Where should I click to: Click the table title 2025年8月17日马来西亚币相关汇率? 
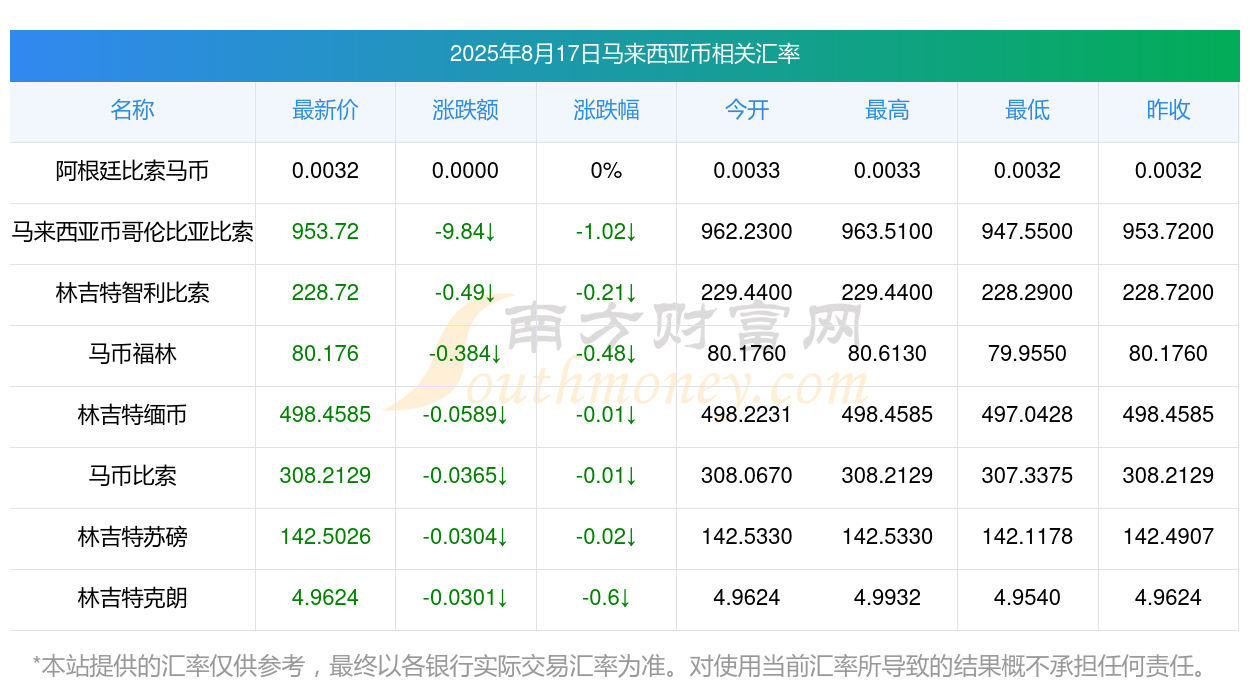point(624,54)
